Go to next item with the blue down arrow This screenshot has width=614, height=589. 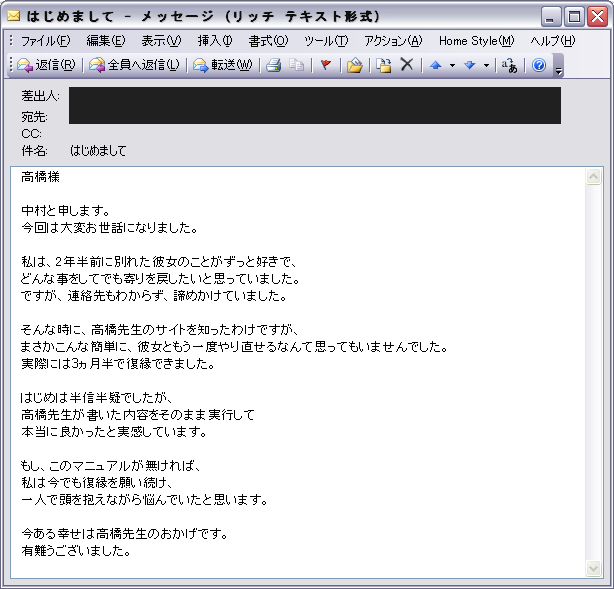click(x=470, y=65)
